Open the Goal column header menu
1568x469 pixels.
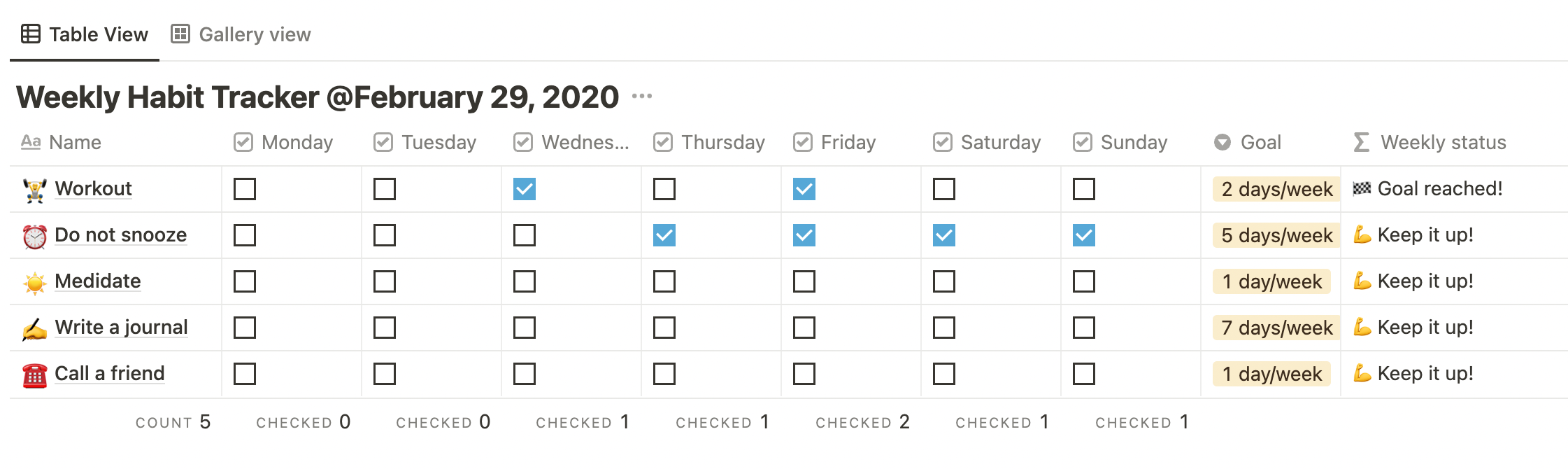1248,142
